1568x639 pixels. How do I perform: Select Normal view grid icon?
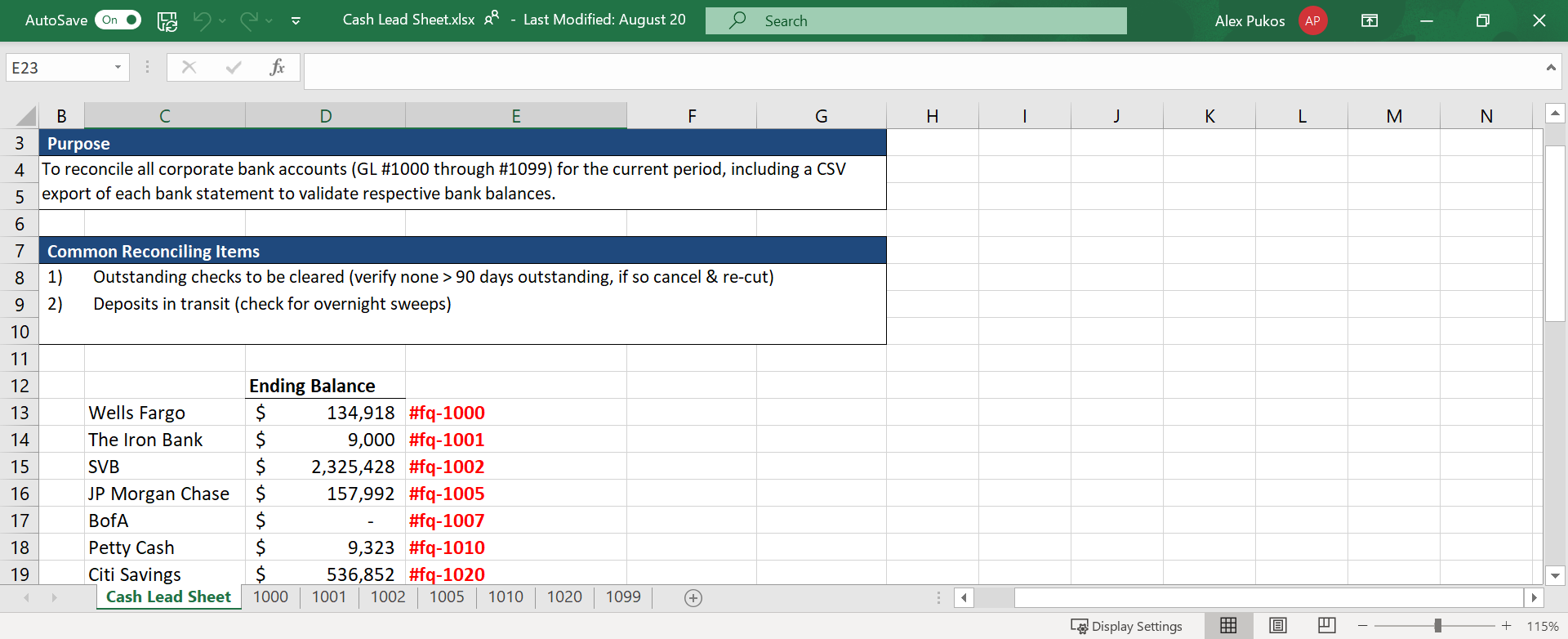pos(1228,626)
